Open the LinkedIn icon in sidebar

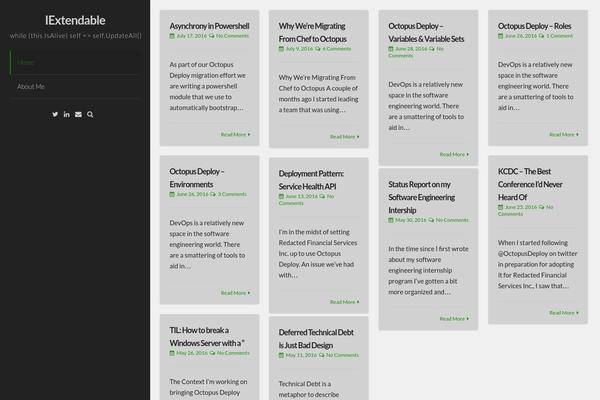pos(67,114)
